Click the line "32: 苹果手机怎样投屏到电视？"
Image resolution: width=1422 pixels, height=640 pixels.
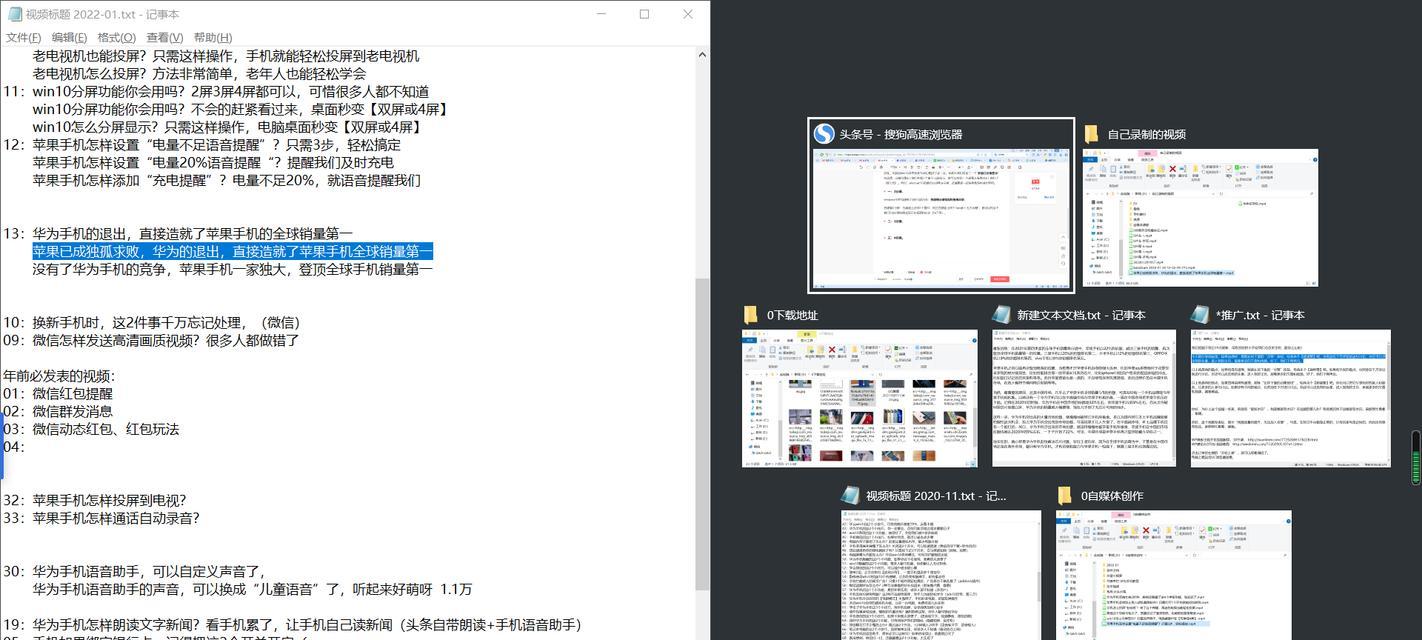tap(94, 501)
